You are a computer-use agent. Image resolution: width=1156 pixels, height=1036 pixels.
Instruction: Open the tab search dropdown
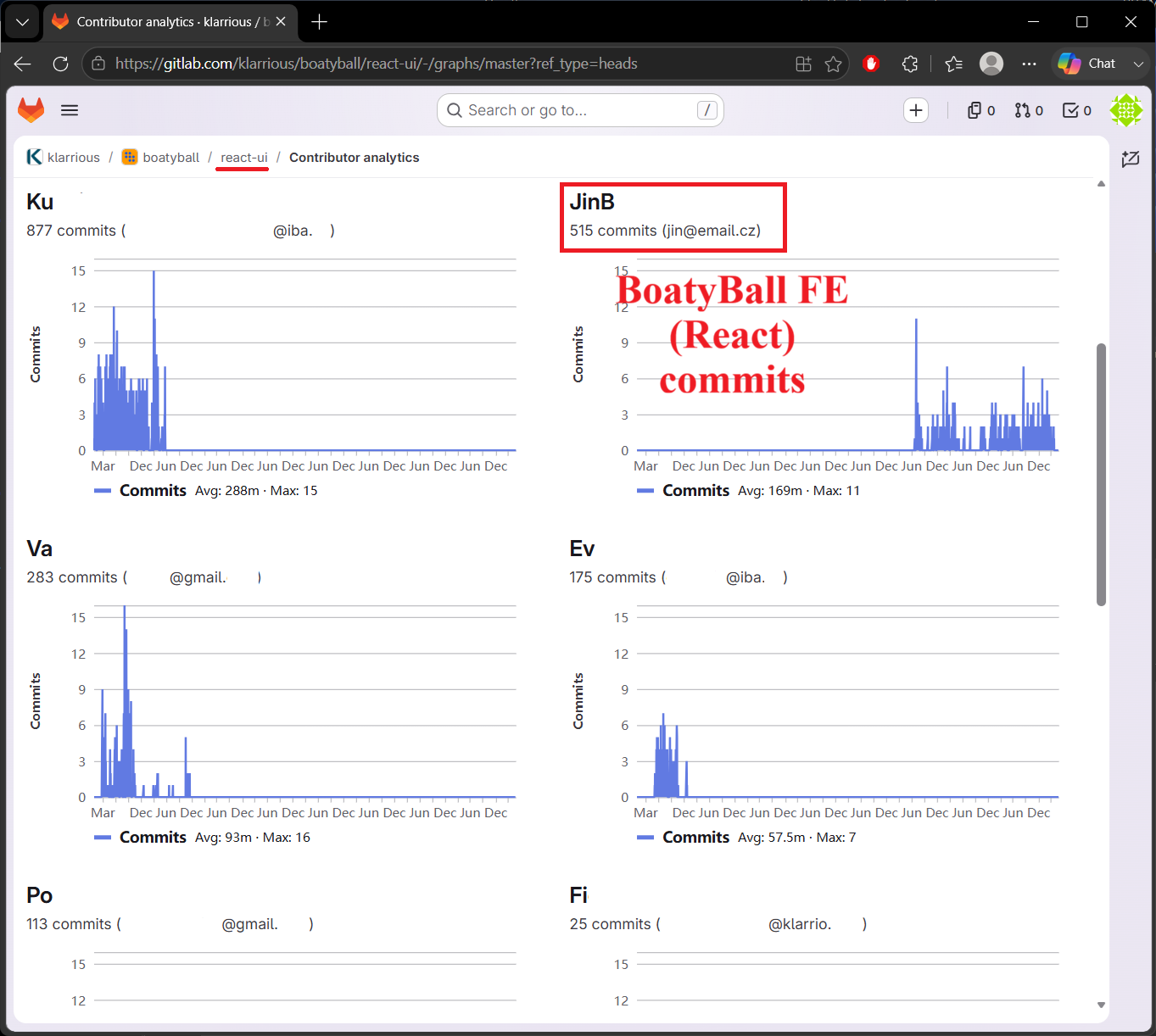22,22
